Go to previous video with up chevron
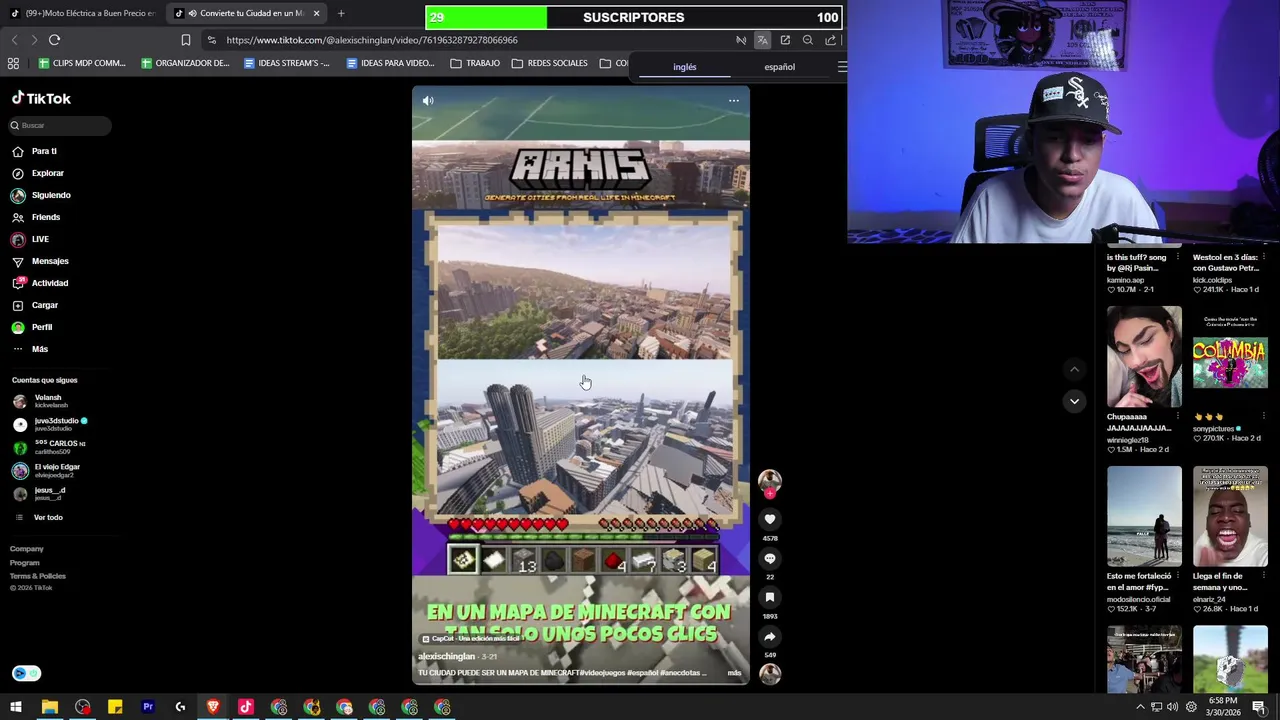1280x720 pixels. tap(1074, 369)
